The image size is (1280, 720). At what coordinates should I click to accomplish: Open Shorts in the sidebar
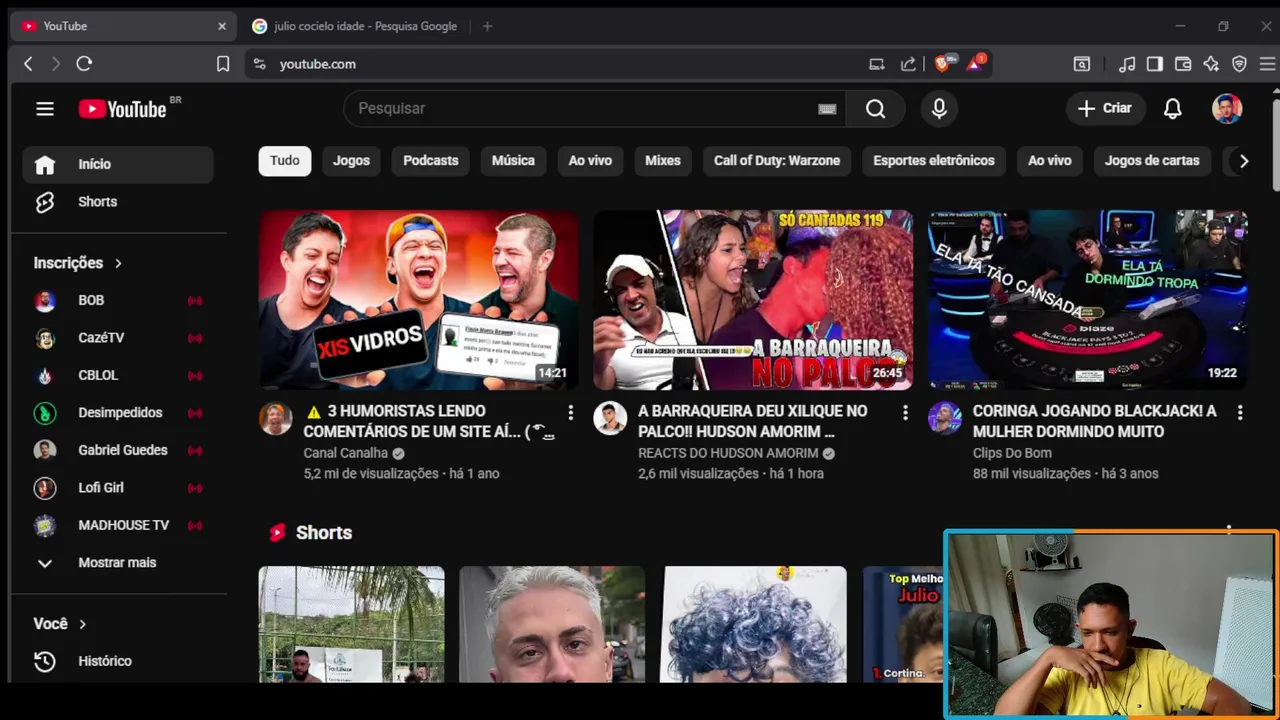tap(118, 202)
